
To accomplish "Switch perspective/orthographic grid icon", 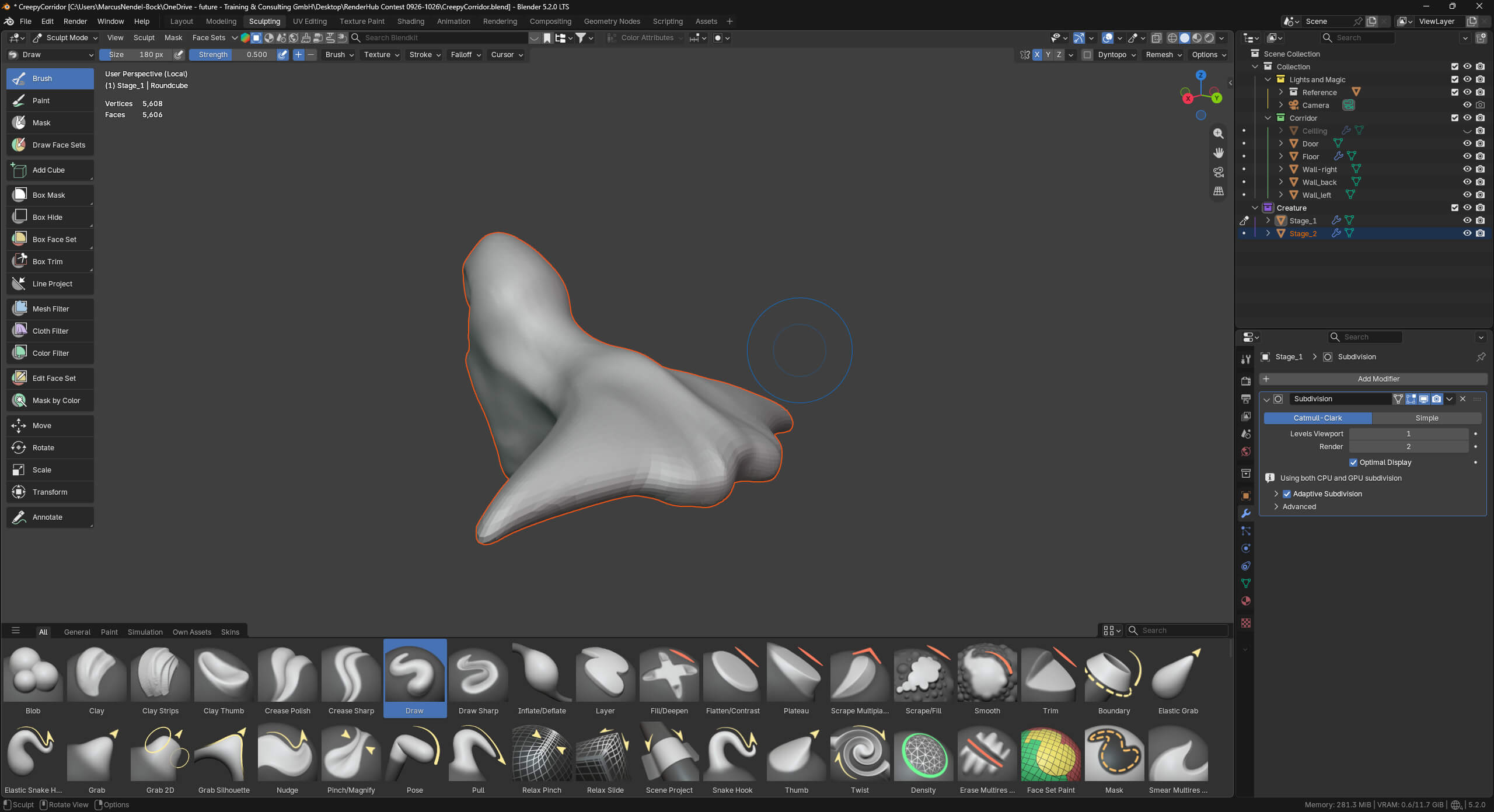I will coord(1219,191).
